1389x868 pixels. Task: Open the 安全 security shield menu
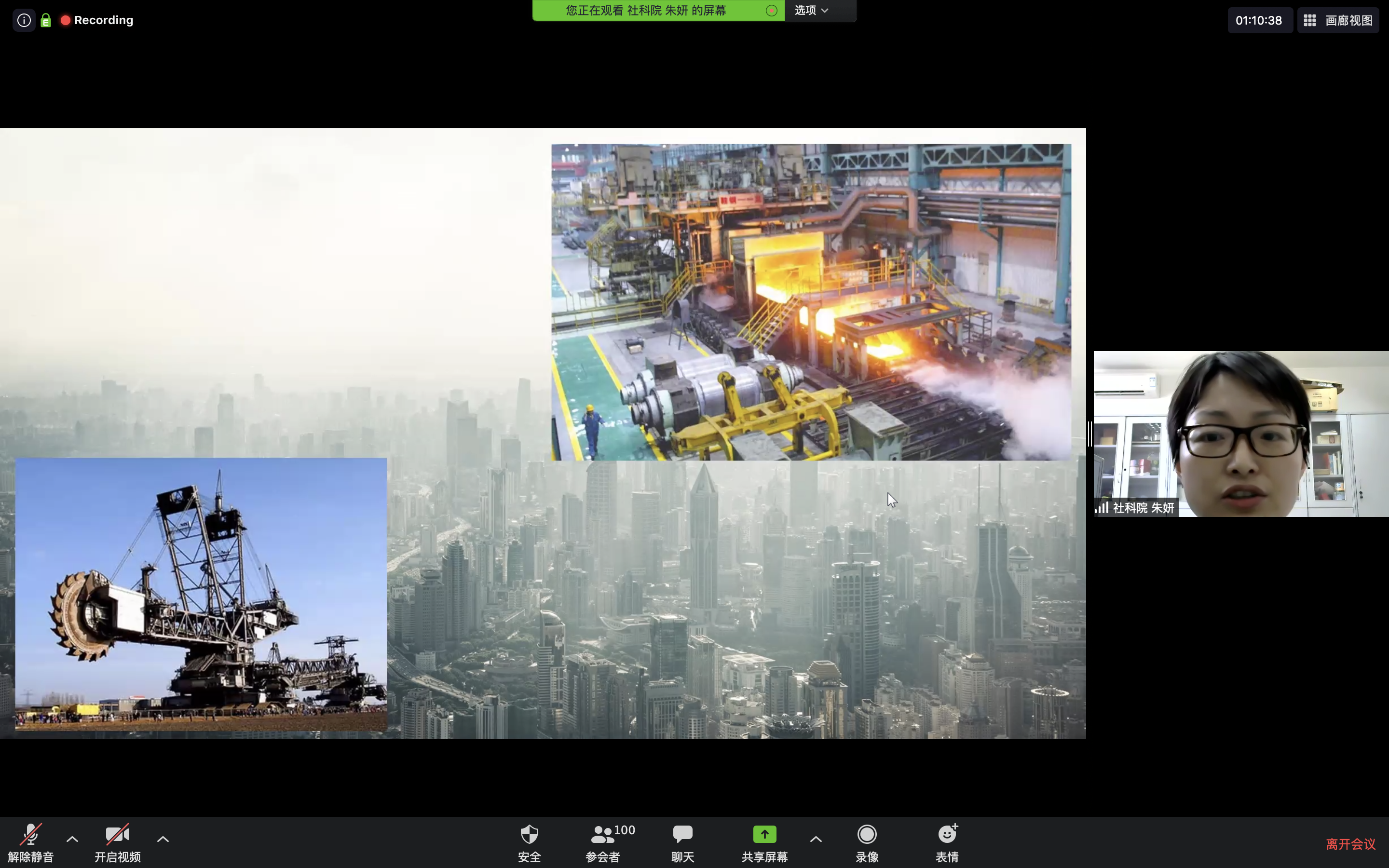[x=529, y=841]
